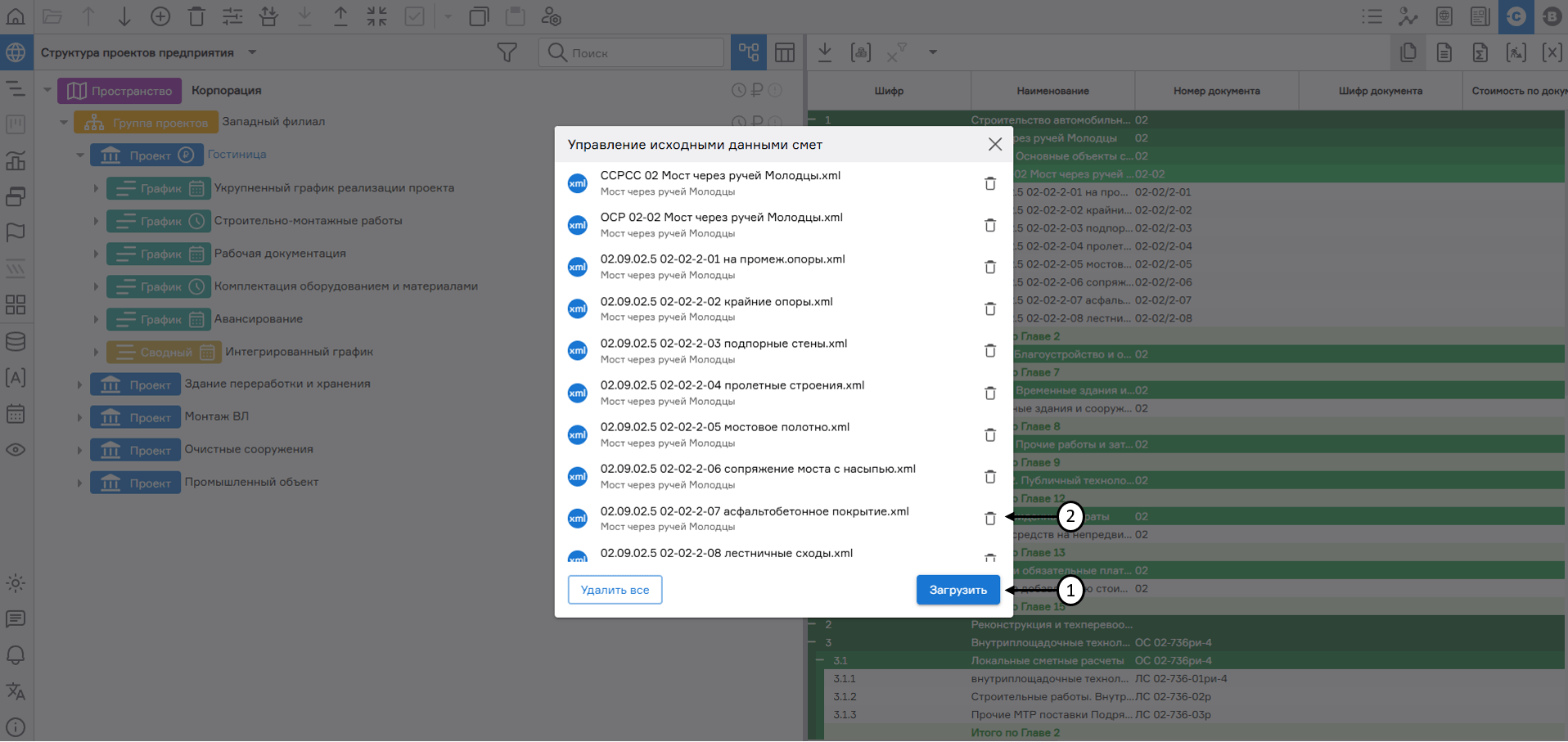
Task: Select the Гостиница project in tree
Action: [237, 155]
